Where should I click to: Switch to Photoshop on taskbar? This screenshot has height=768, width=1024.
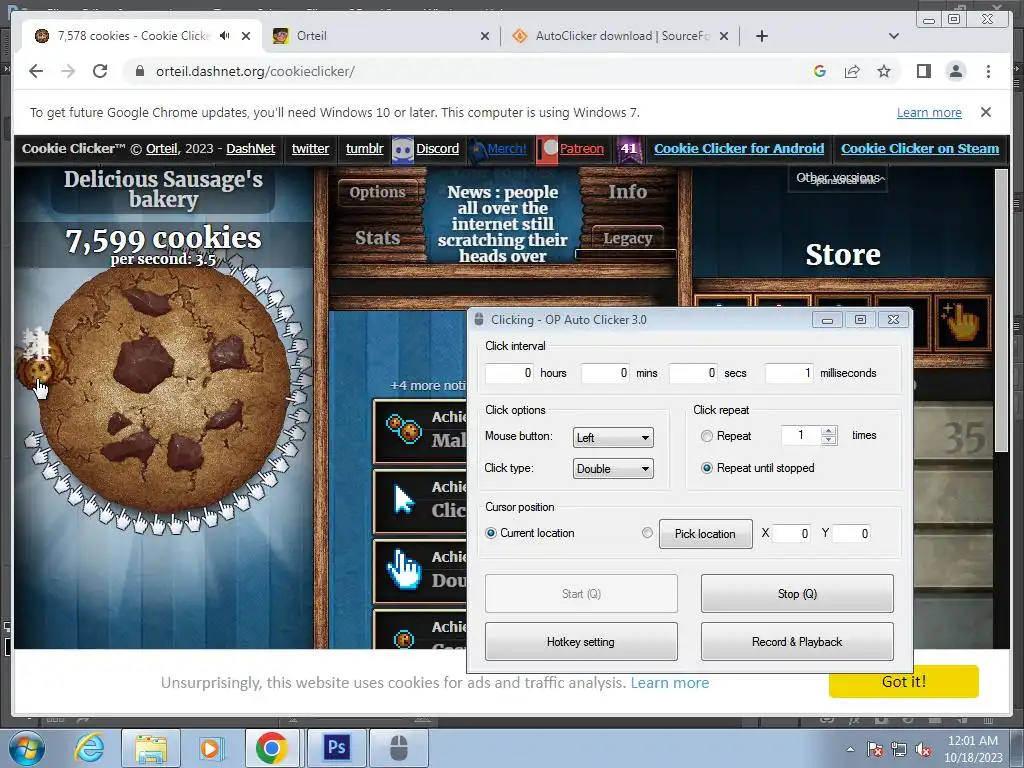pos(336,747)
